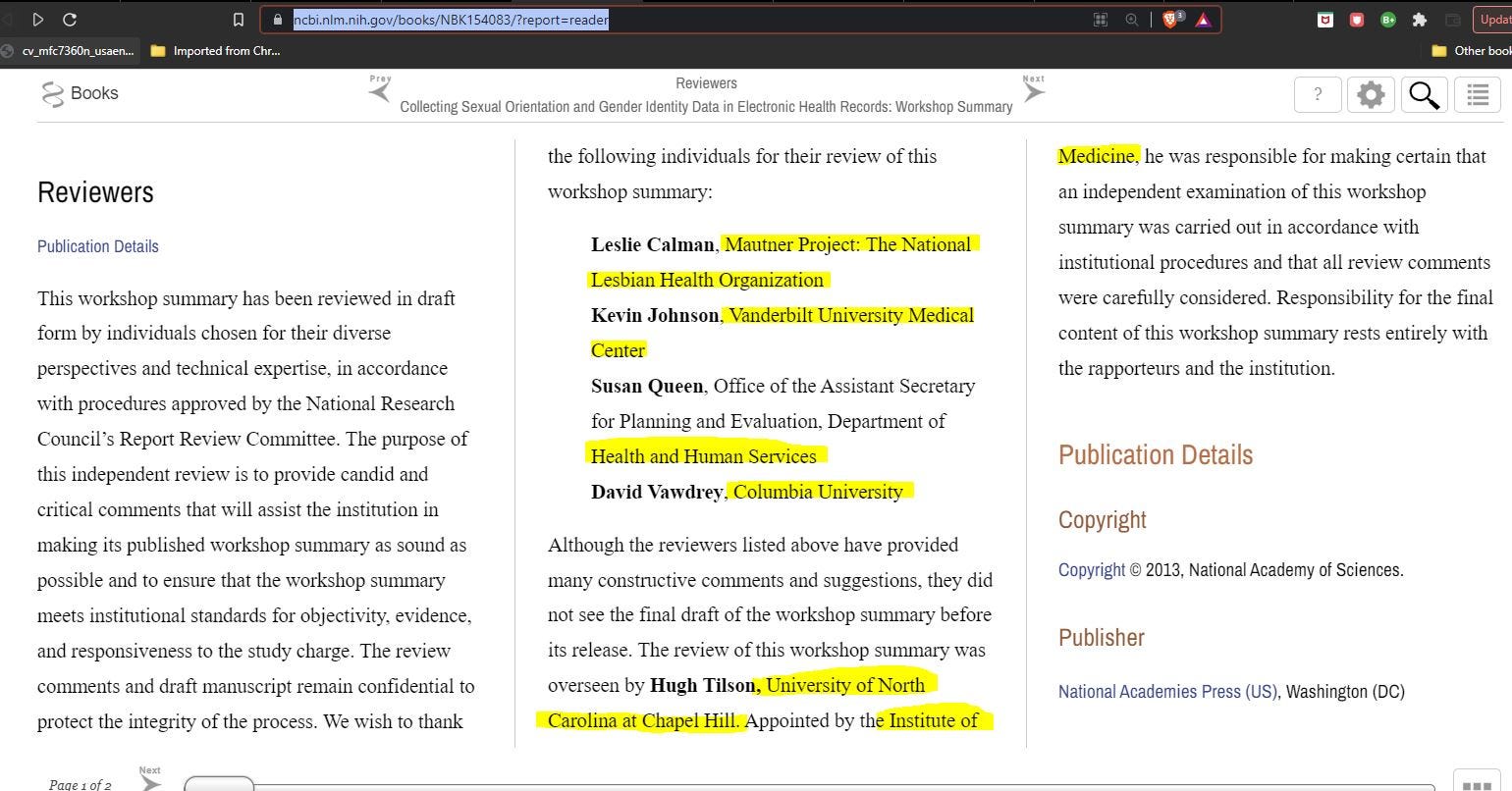Open the Other bookmarks folder
This screenshot has width=1512, height=791.
1472,51
